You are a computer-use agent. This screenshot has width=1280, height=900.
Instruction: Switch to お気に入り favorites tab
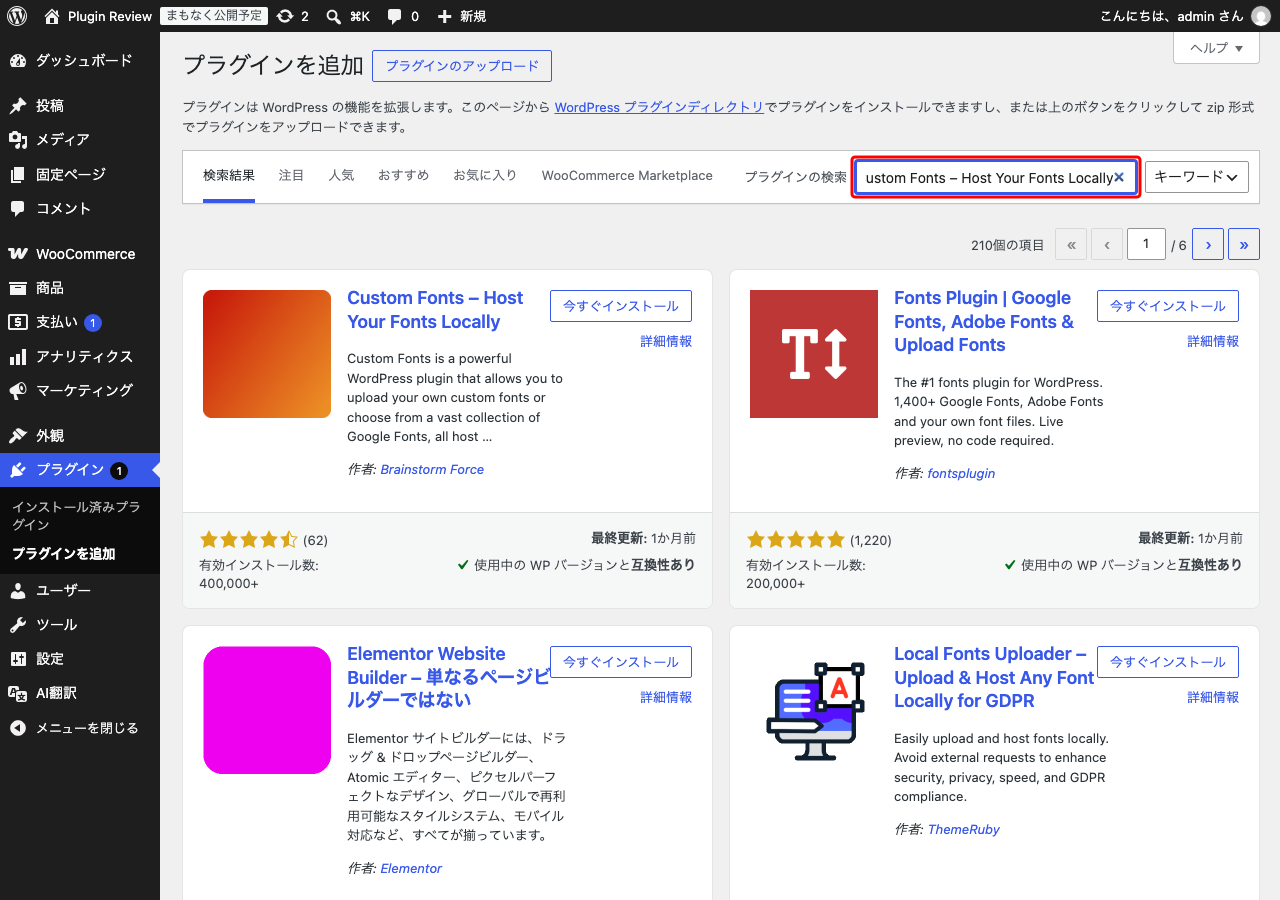(x=485, y=176)
